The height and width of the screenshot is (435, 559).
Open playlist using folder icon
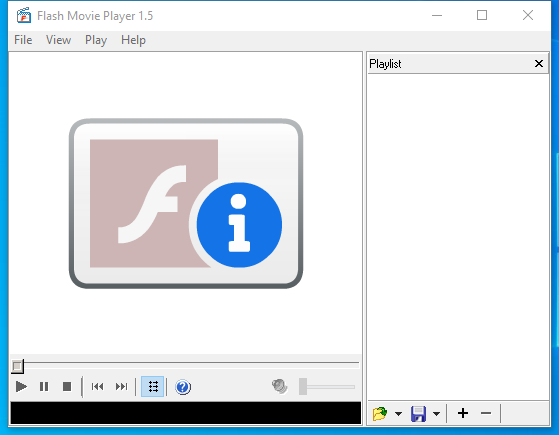[x=380, y=414]
